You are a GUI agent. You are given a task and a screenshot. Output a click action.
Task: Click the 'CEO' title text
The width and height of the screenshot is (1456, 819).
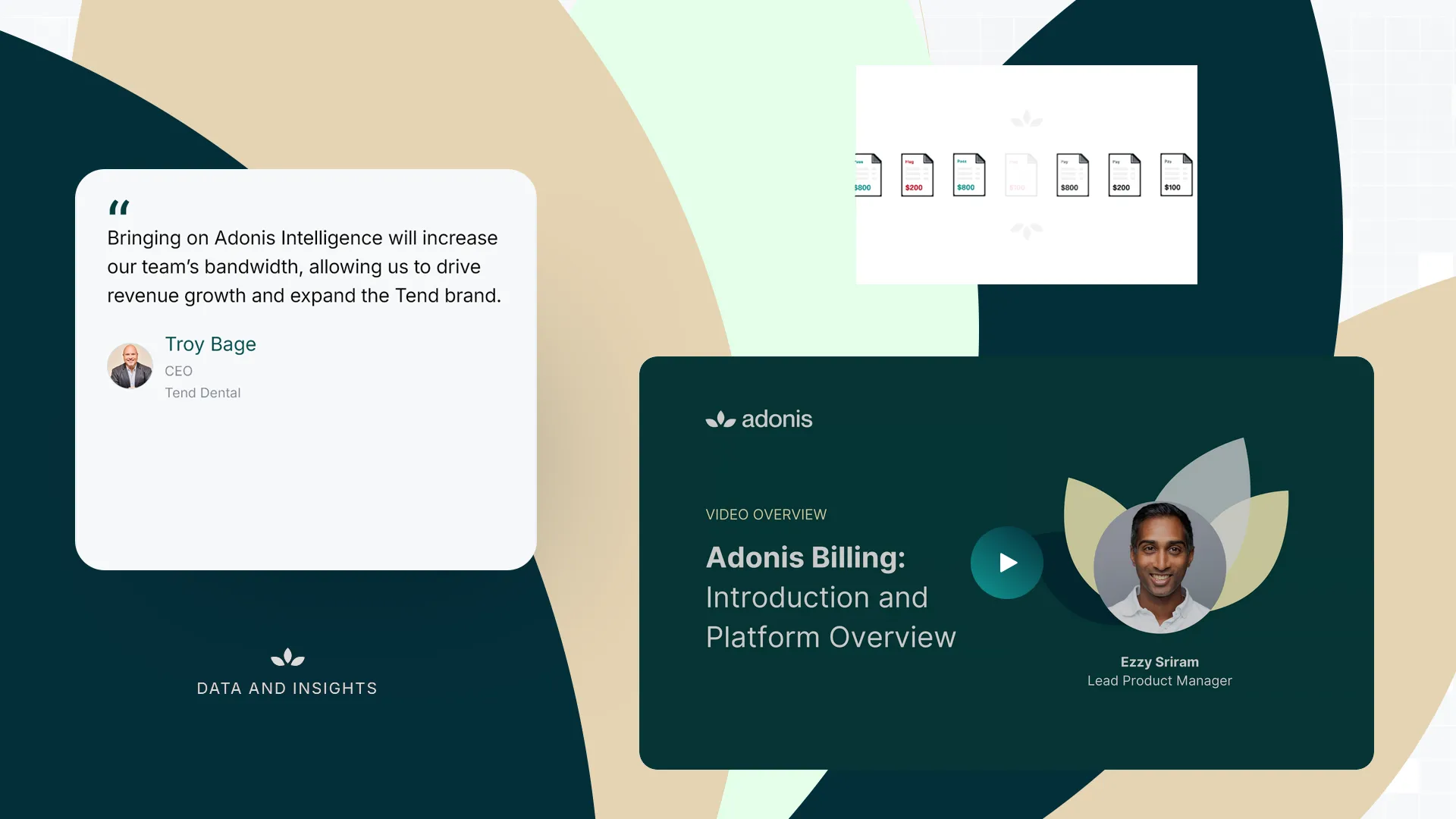point(178,371)
